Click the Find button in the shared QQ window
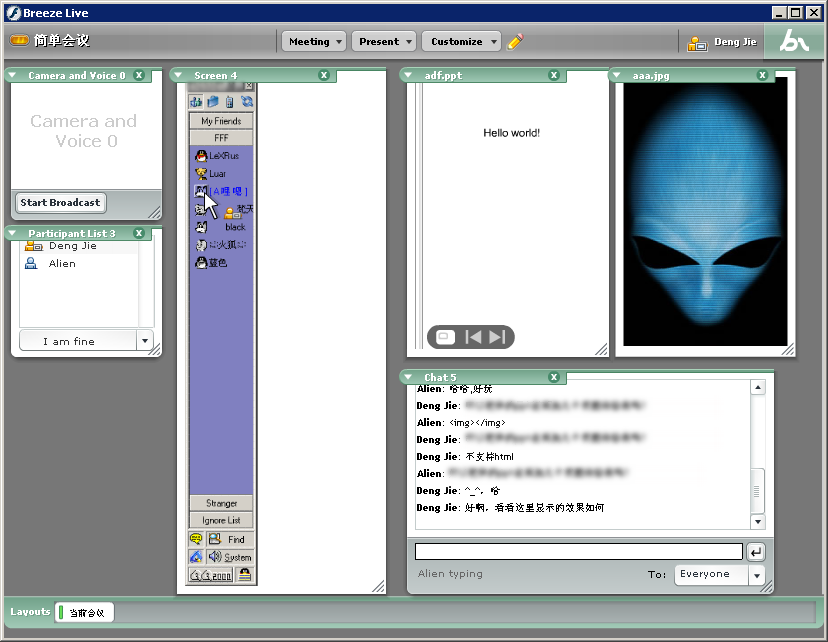This screenshot has width=828, height=642. tap(230, 539)
